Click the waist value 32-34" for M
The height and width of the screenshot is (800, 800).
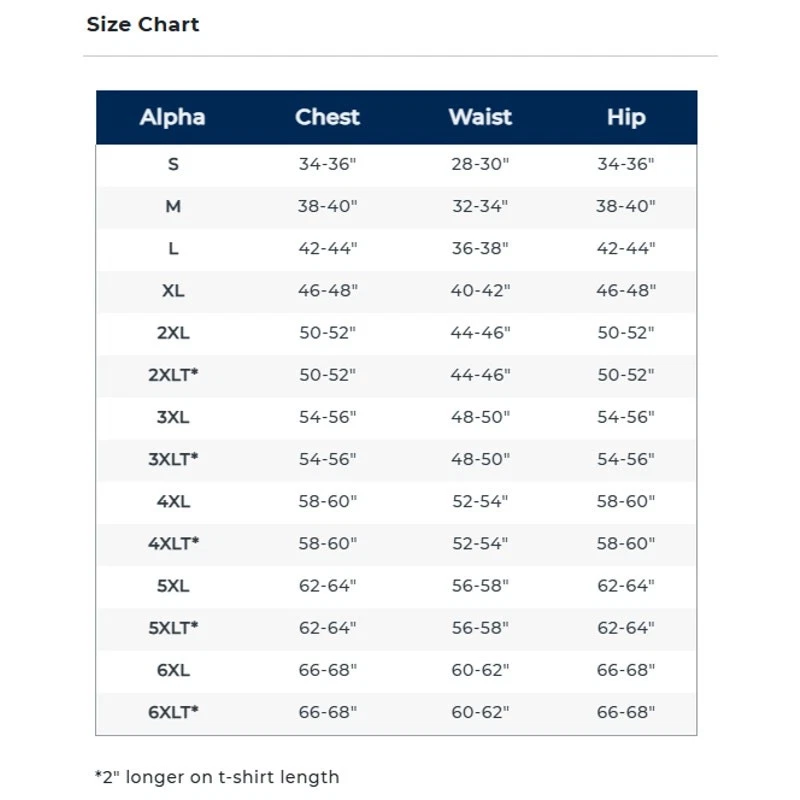click(x=480, y=206)
